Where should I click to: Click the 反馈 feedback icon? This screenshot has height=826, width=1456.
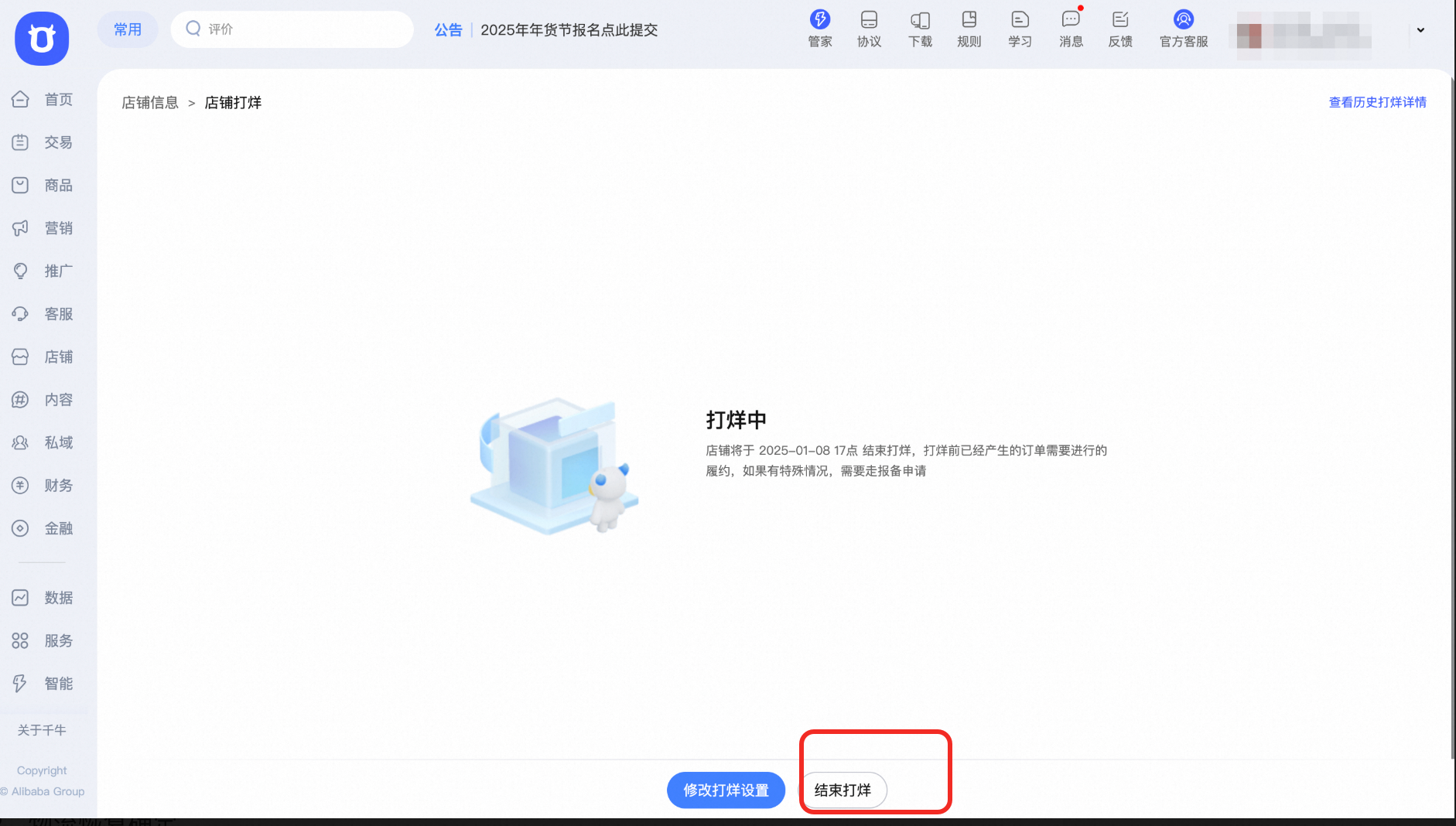1119,29
